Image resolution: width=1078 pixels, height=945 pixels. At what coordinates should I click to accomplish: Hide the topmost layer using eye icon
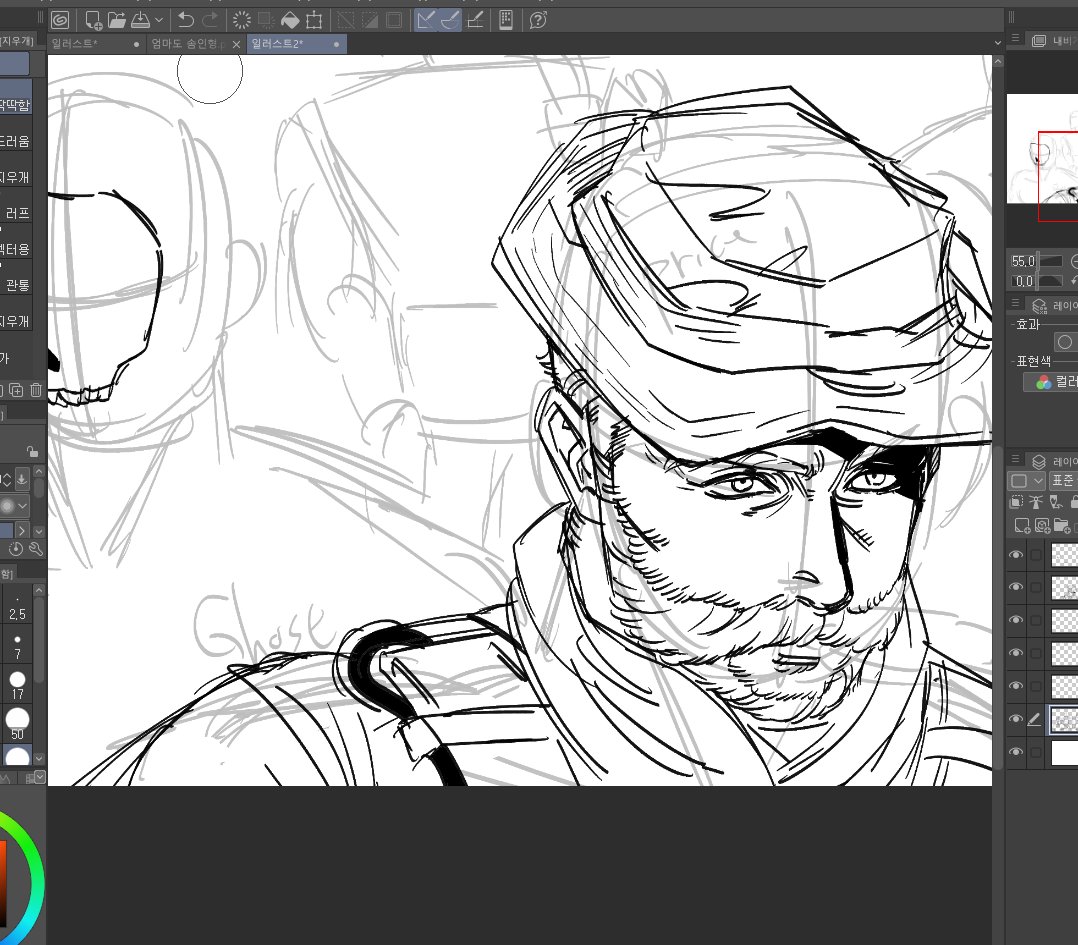[x=1016, y=555]
